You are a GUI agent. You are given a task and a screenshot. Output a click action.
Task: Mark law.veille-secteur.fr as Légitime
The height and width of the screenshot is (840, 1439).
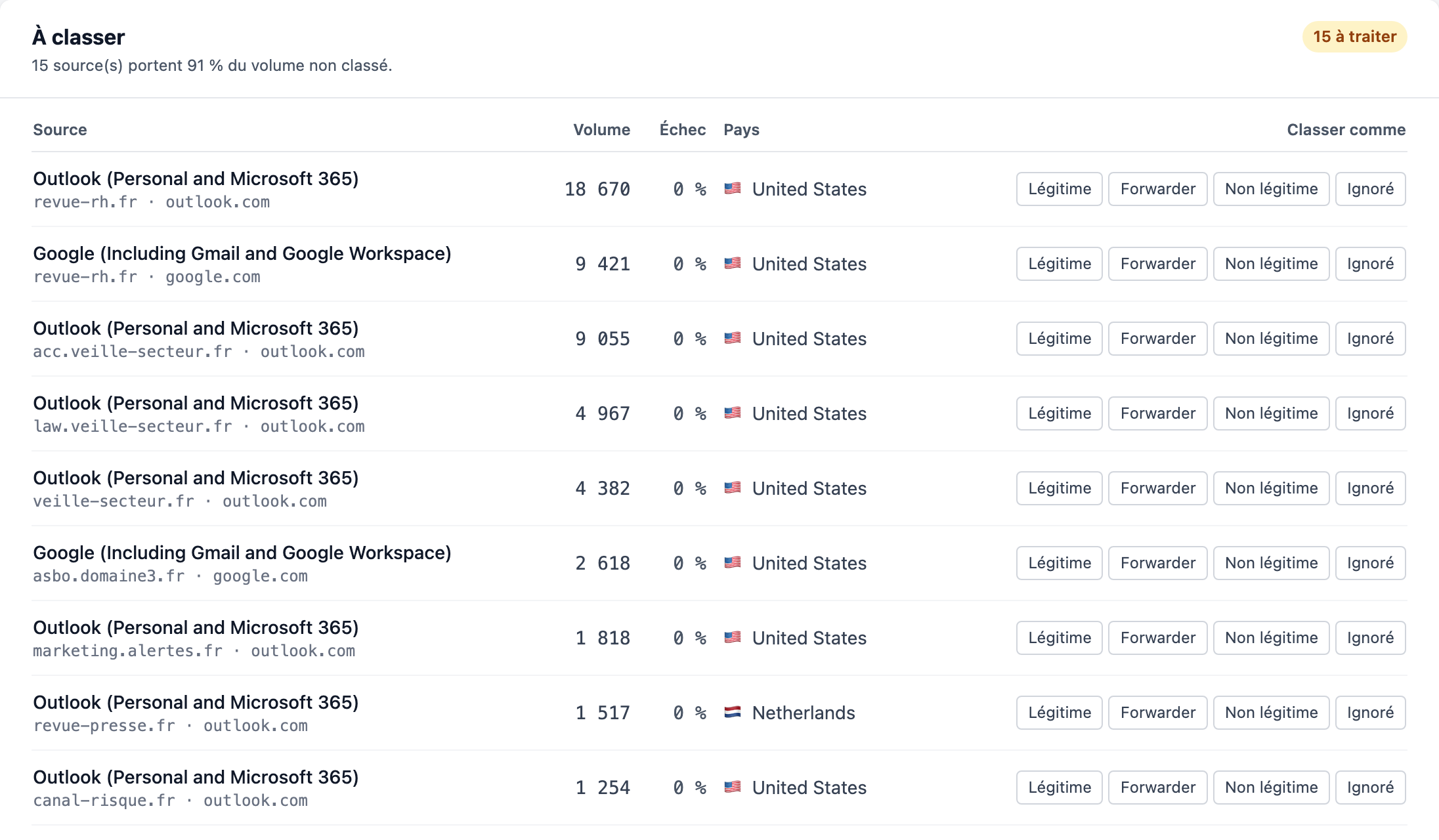(x=1059, y=413)
